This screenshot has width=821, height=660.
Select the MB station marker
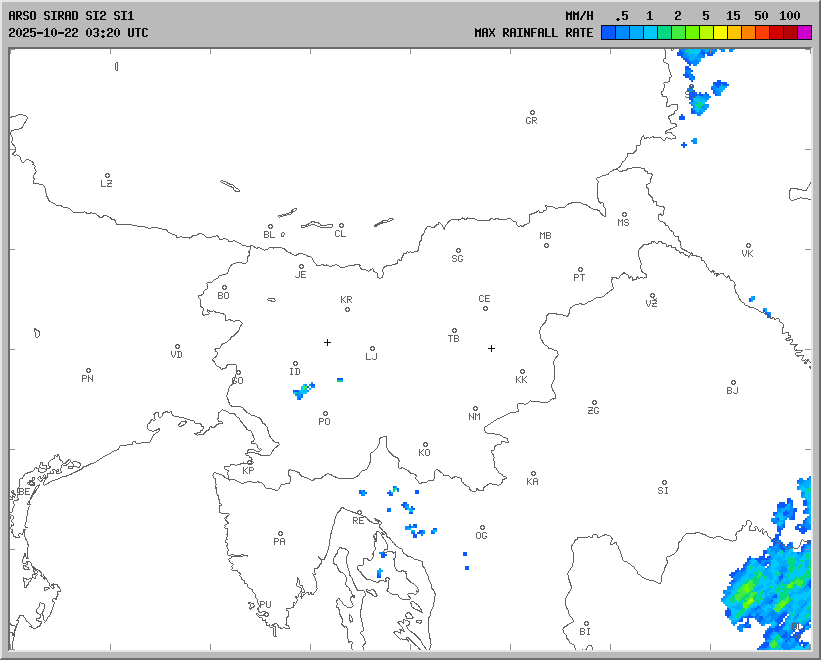546,245
